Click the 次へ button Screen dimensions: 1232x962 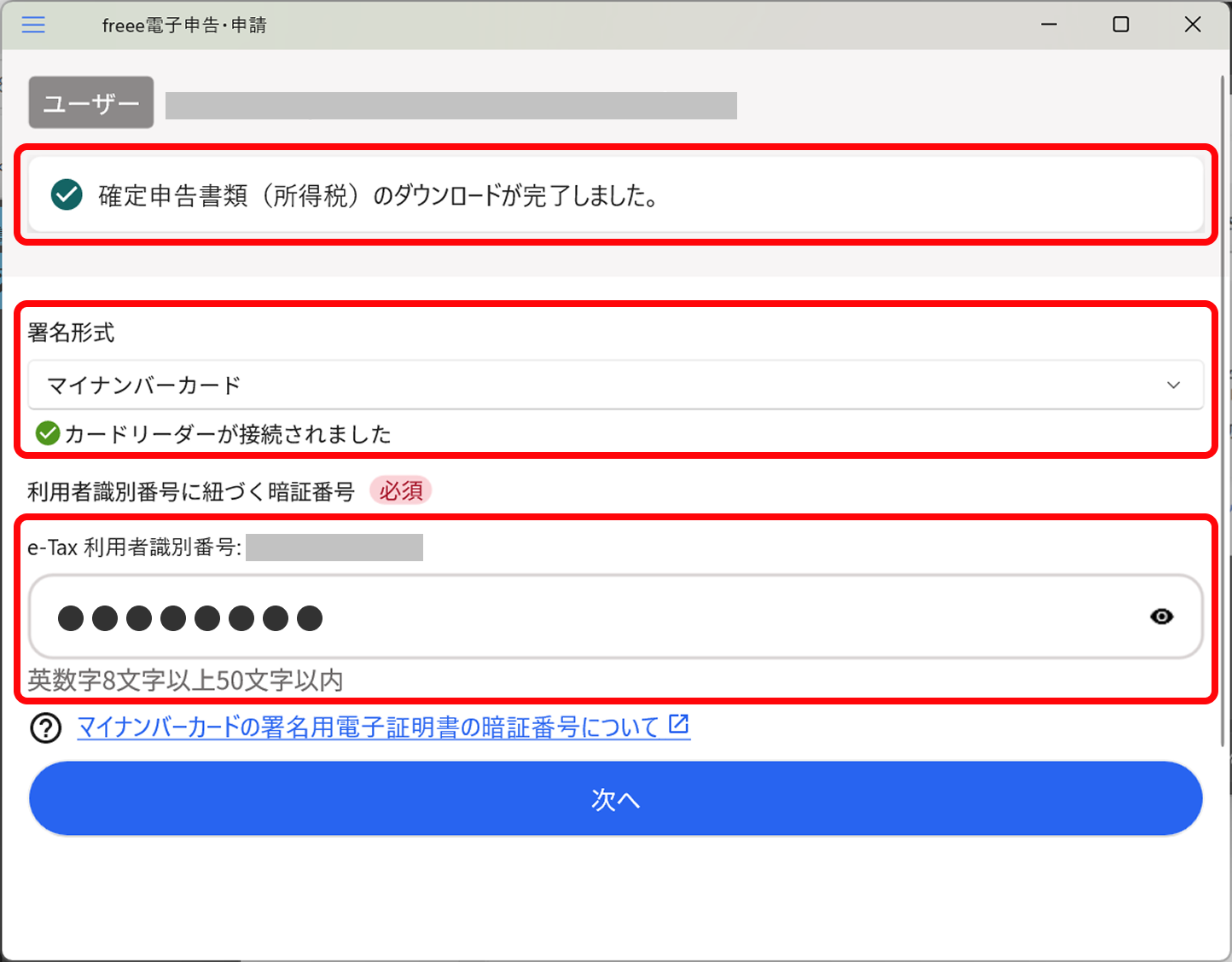(x=615, y=798)
